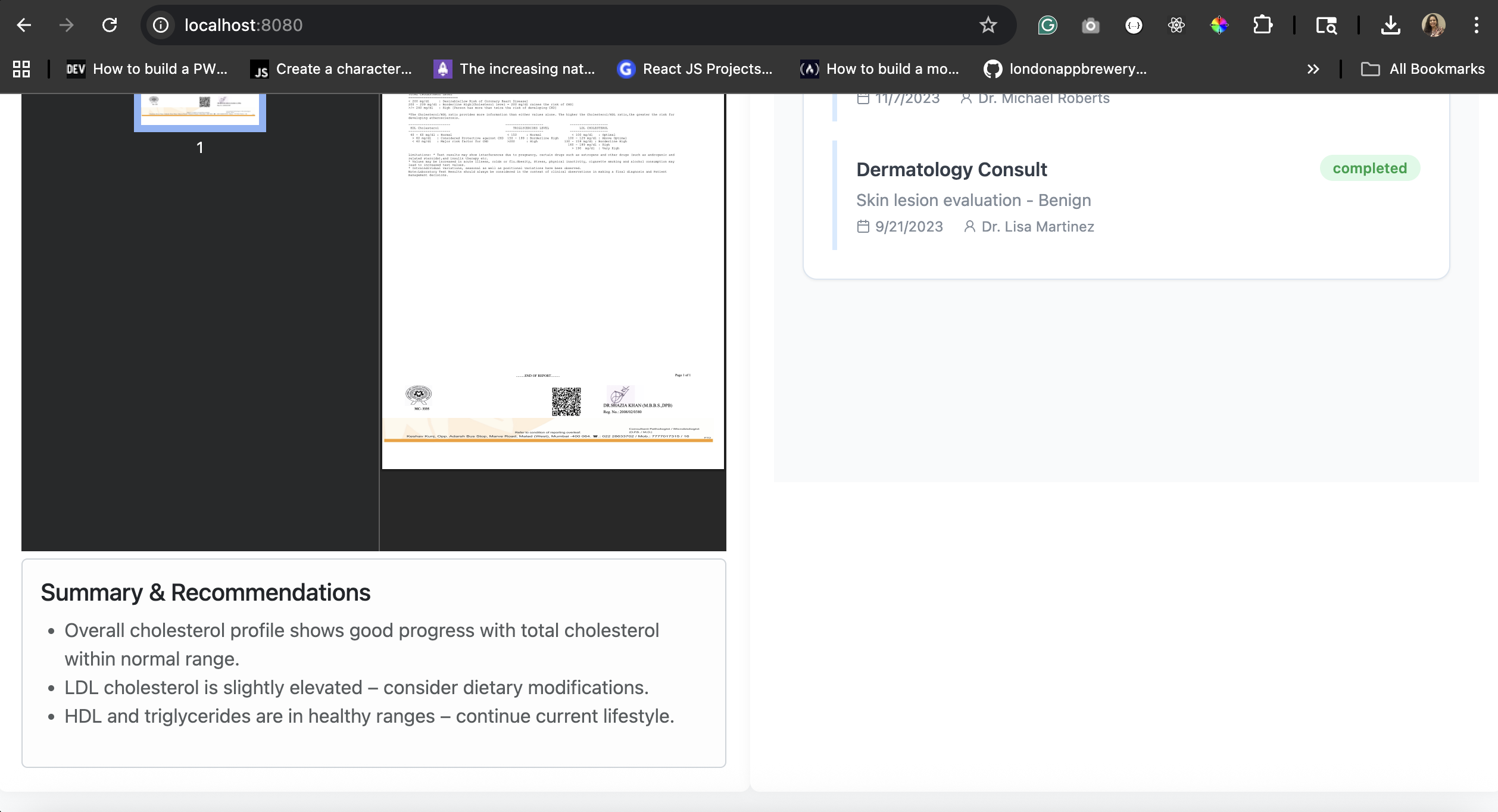This screenshot has width=1498, height=812.
Task: Reload the current page
Action: pyautogui.click(x=110, y=25)
